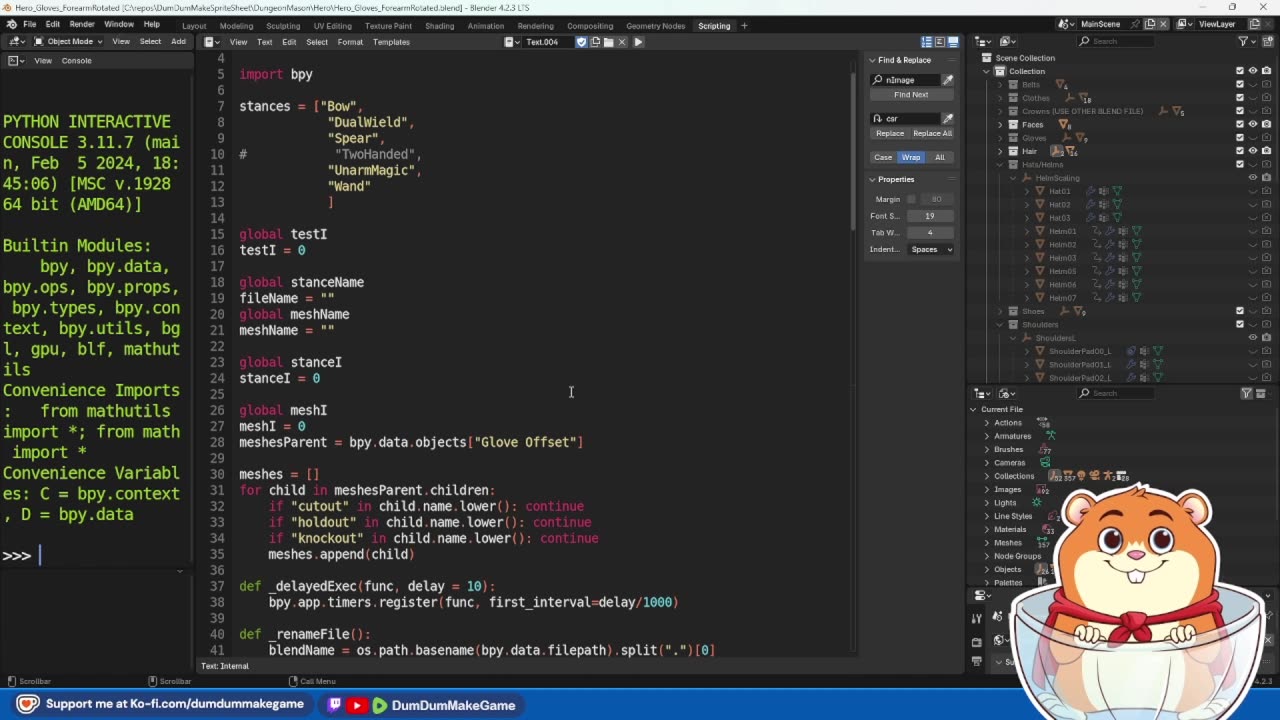Open the outliner filter funnel icon
This screenshot has height=720, width=1280.
[1243, 41]
